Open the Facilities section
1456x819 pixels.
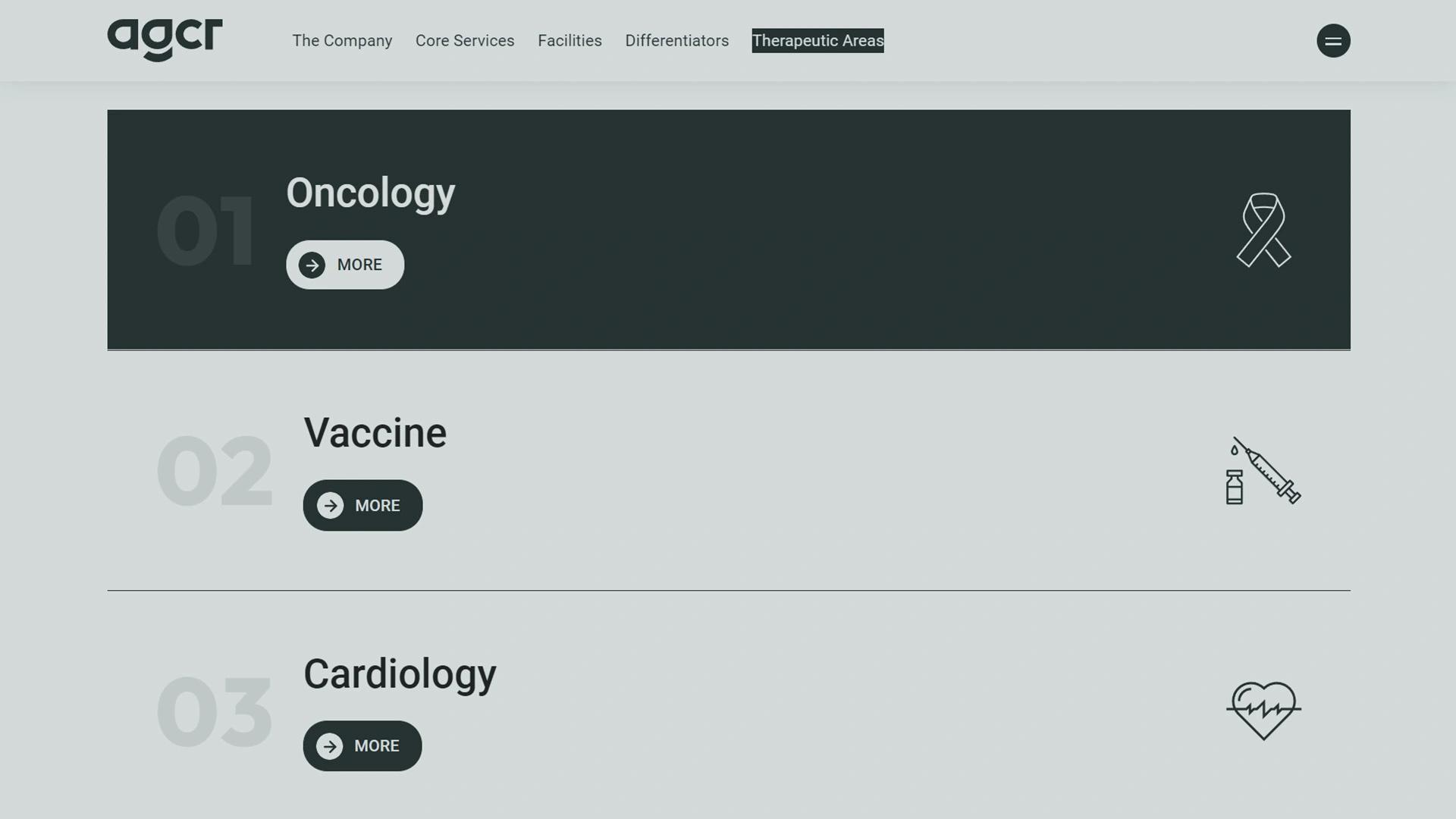[x=570, y=41]
